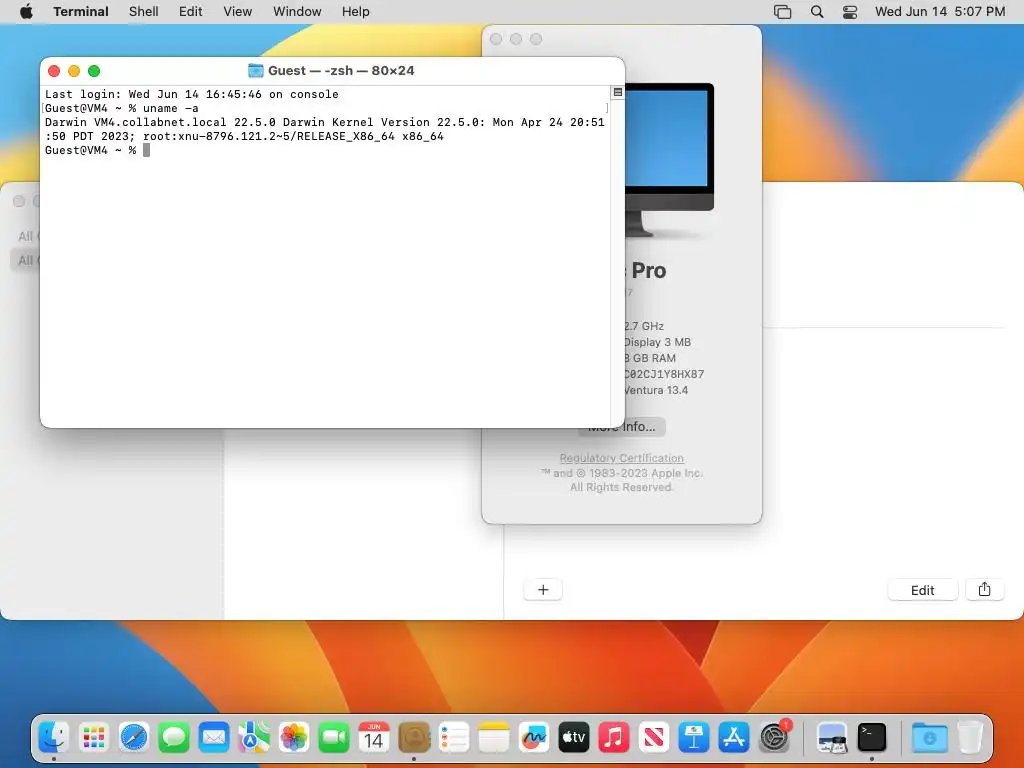1024x768 pixels.
Task: Launch Apple TV from the dock
Action: click(x=574, y=737)
